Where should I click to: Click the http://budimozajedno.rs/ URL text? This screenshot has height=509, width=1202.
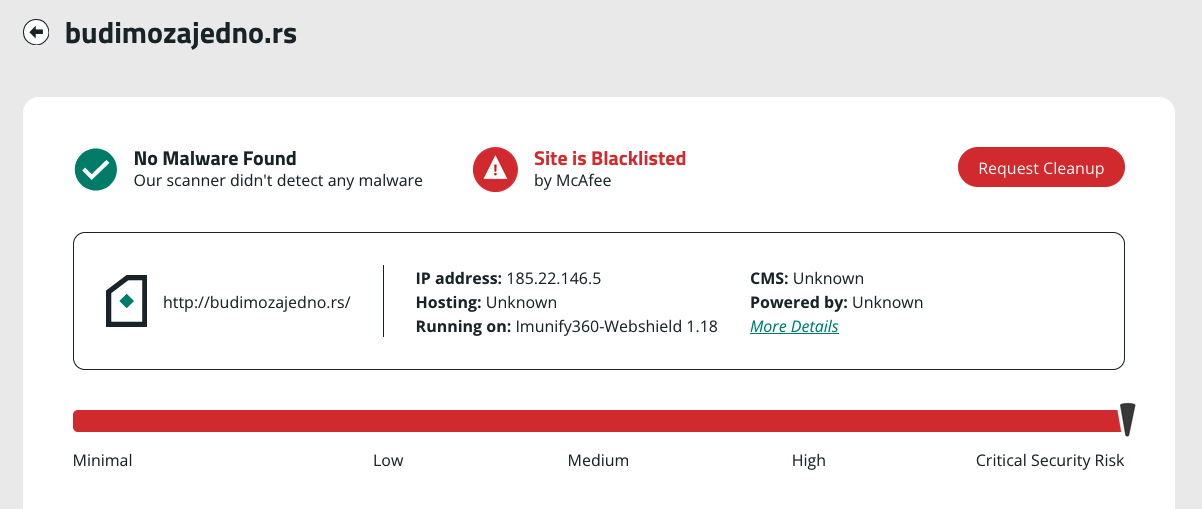(257, 302)
